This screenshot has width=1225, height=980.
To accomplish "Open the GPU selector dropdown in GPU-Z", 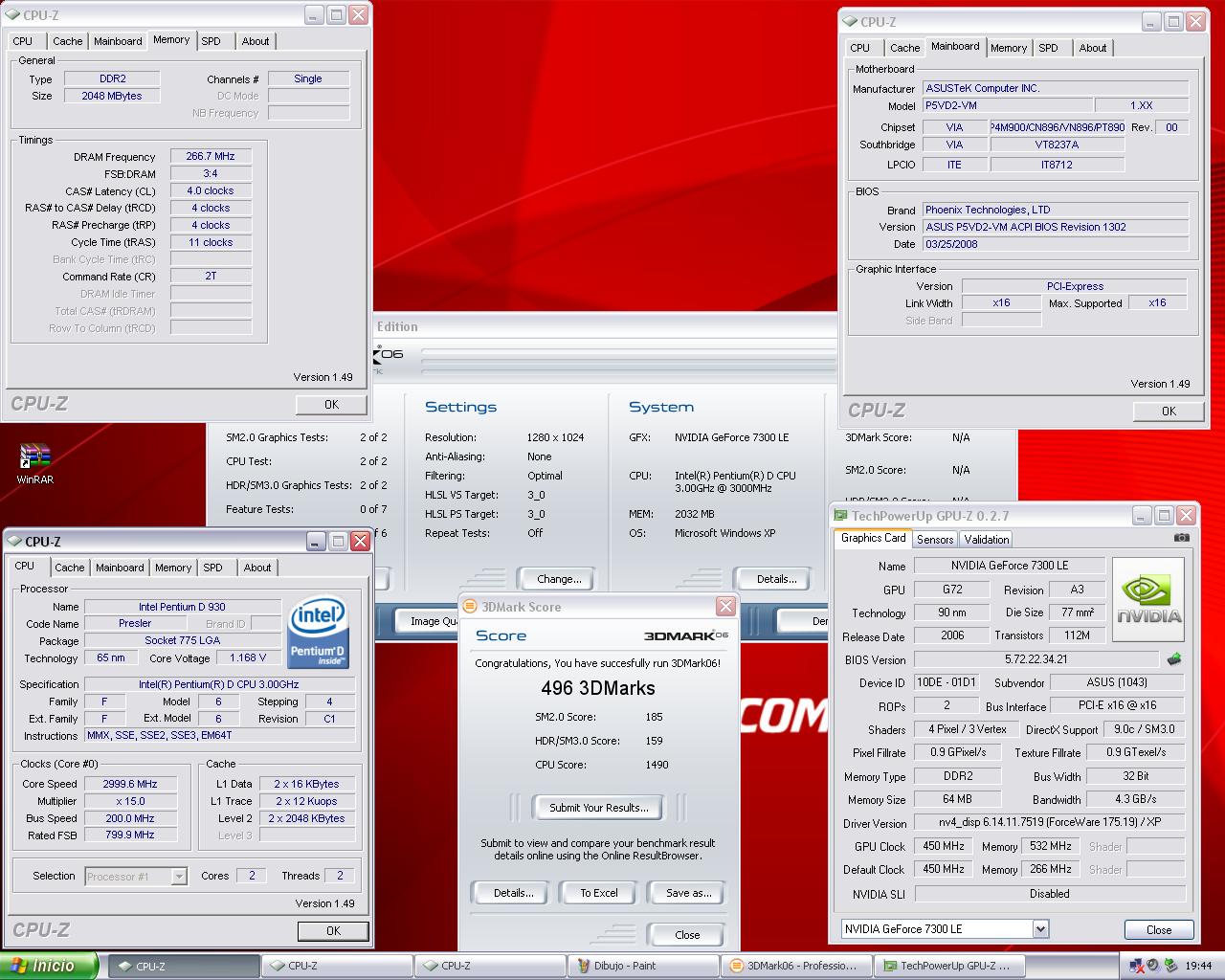I will (x=1040, y=928).
